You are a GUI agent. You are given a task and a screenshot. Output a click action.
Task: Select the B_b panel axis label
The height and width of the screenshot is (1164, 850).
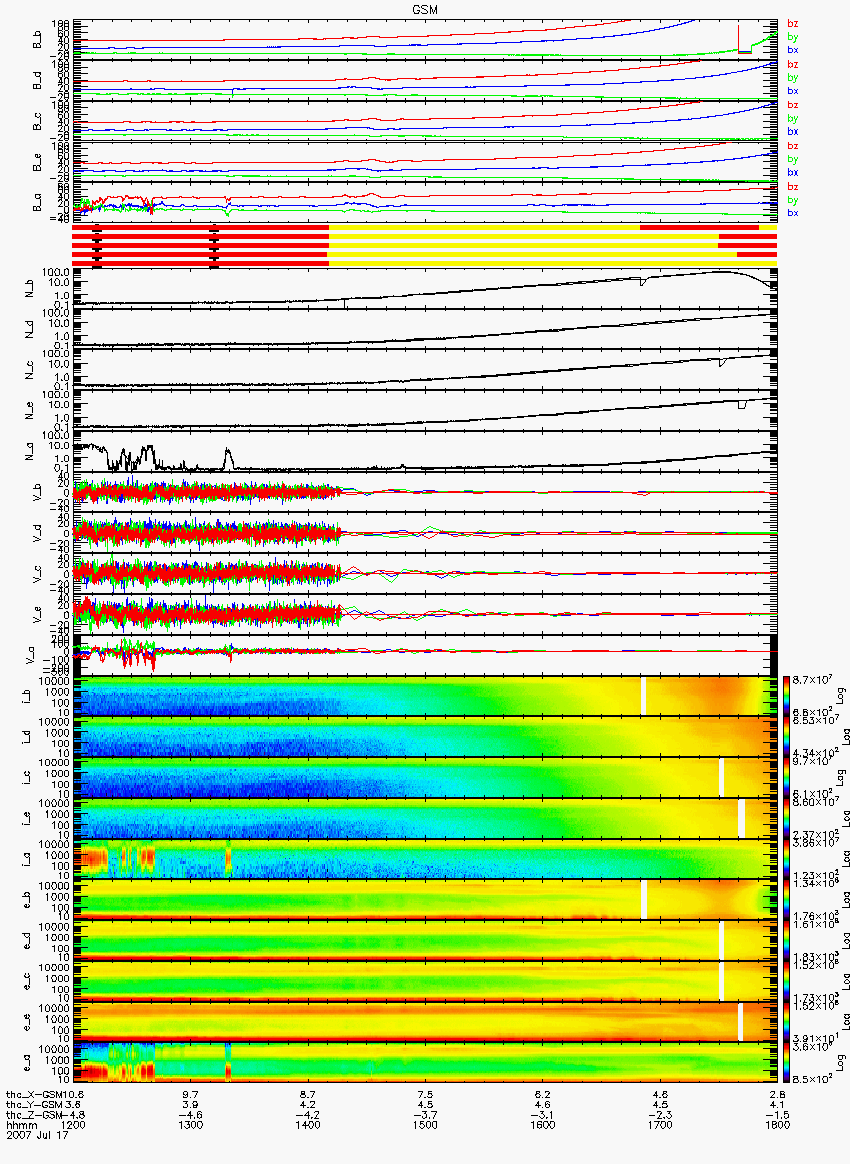coord(36,39)
